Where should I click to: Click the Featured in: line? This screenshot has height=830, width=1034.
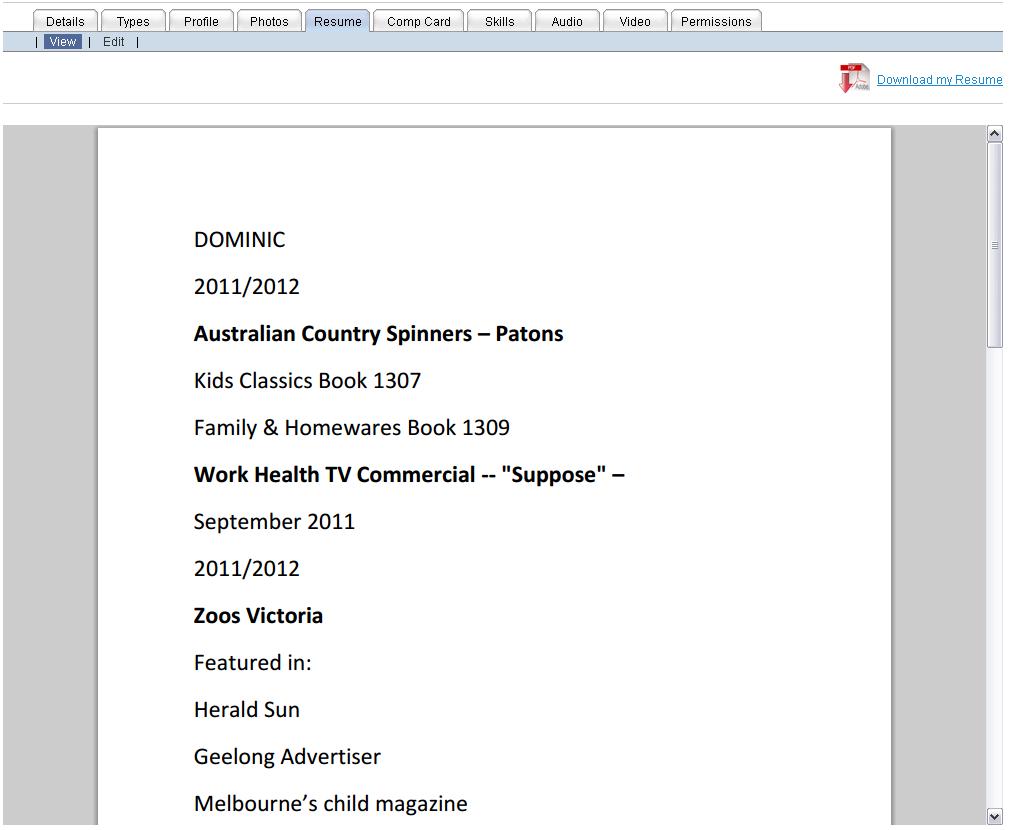253,663
